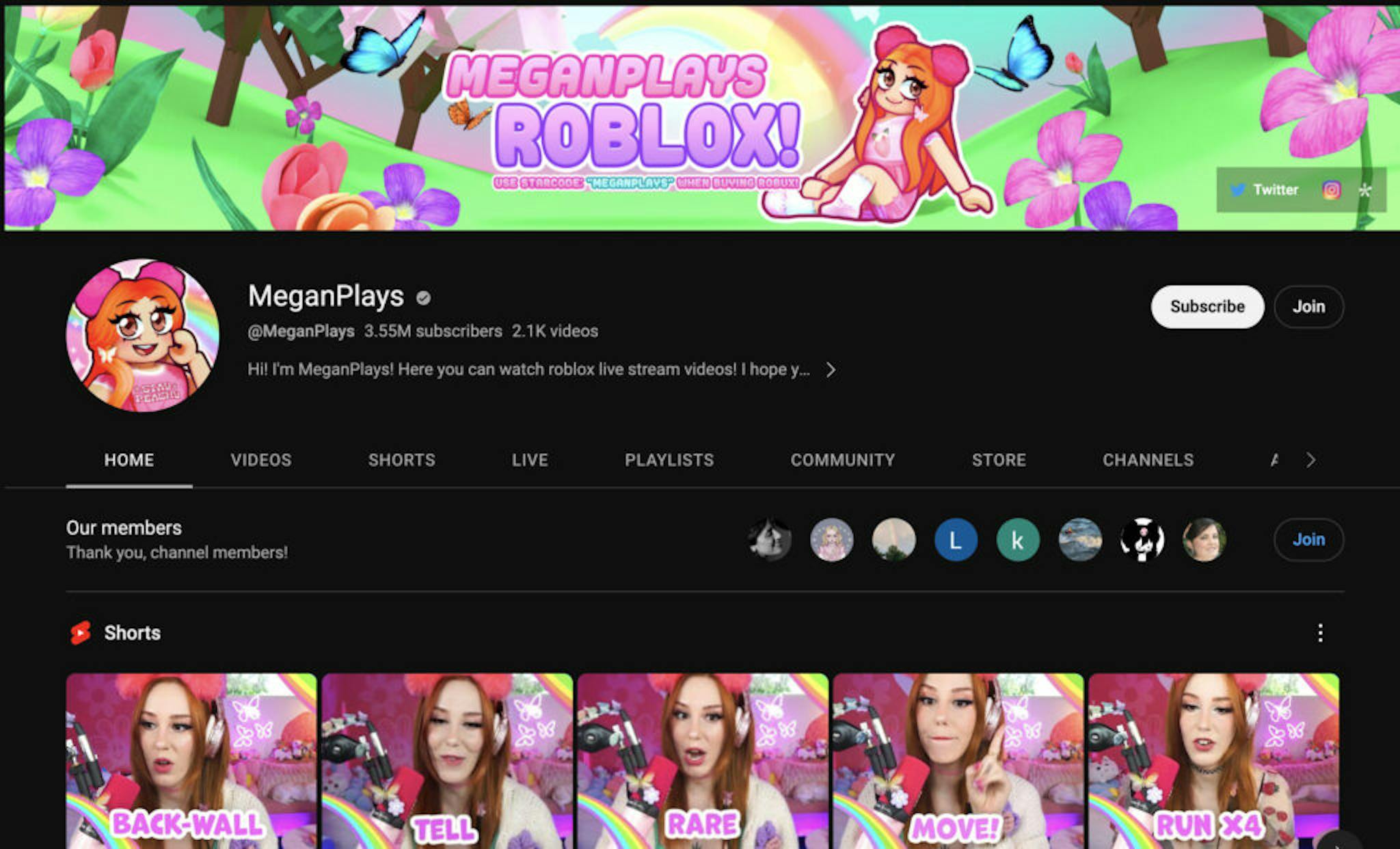This screenshot has height=849, width=1400.
Task: Open Shorts section three-dot menu
Action: (1320, 633)
